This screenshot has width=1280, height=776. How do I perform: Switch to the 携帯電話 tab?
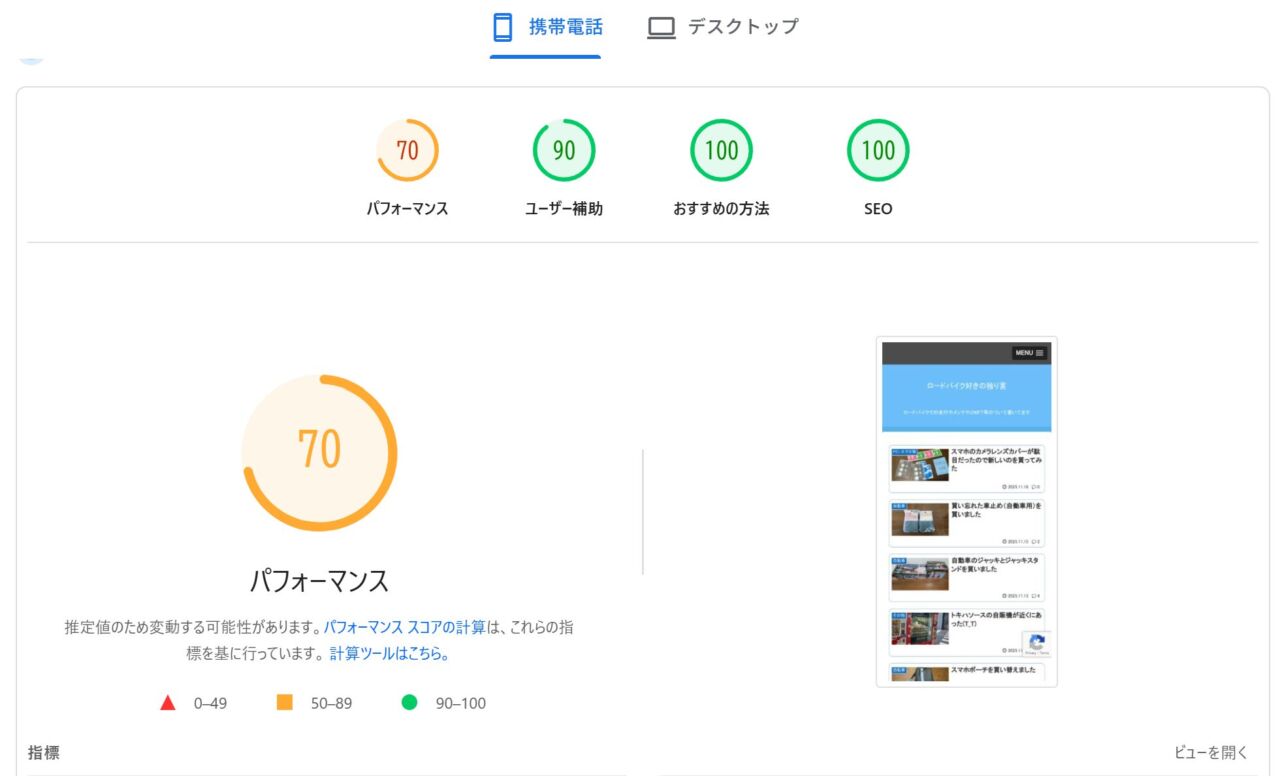point(546,27)
